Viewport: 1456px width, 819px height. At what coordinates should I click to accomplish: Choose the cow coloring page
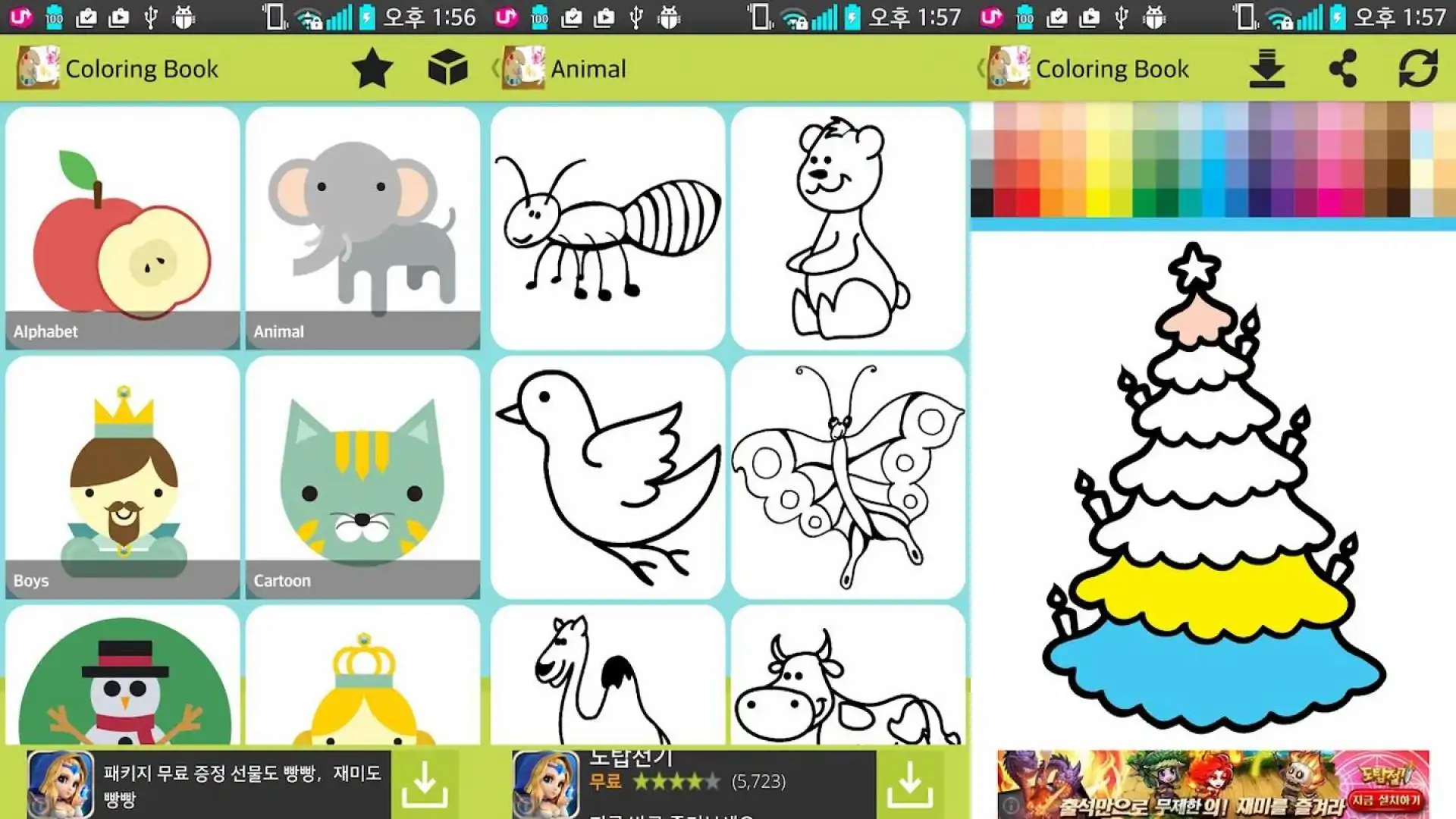[x=848, y=675]
